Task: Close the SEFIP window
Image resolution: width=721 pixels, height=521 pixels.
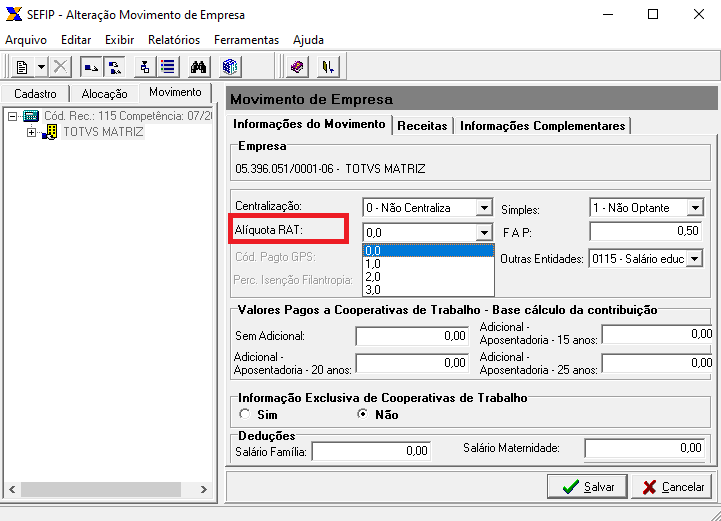Action: point(699,15)
